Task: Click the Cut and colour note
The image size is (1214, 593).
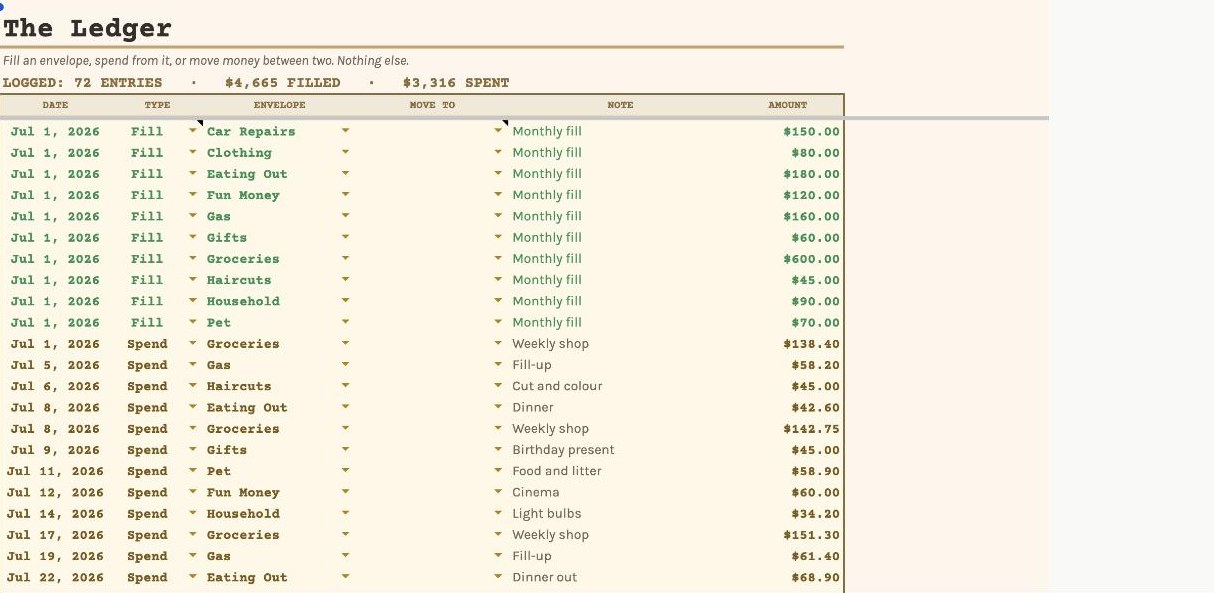Action: click(x=557, y=386)
